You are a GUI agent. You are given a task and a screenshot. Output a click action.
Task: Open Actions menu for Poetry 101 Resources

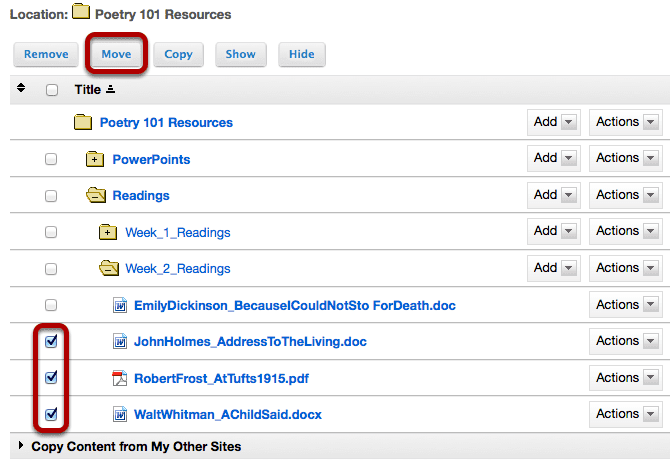click(626, 122)
